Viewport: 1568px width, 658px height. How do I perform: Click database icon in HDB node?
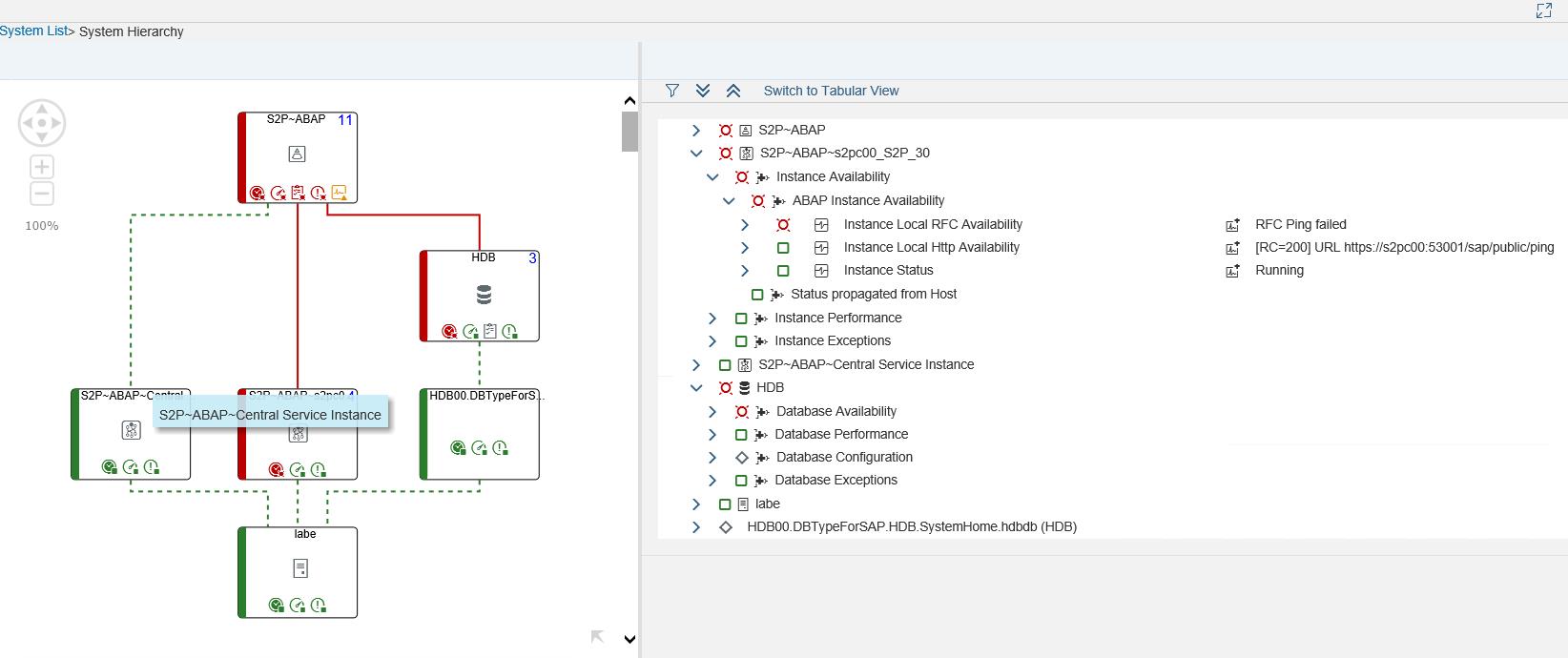(484, 295)
